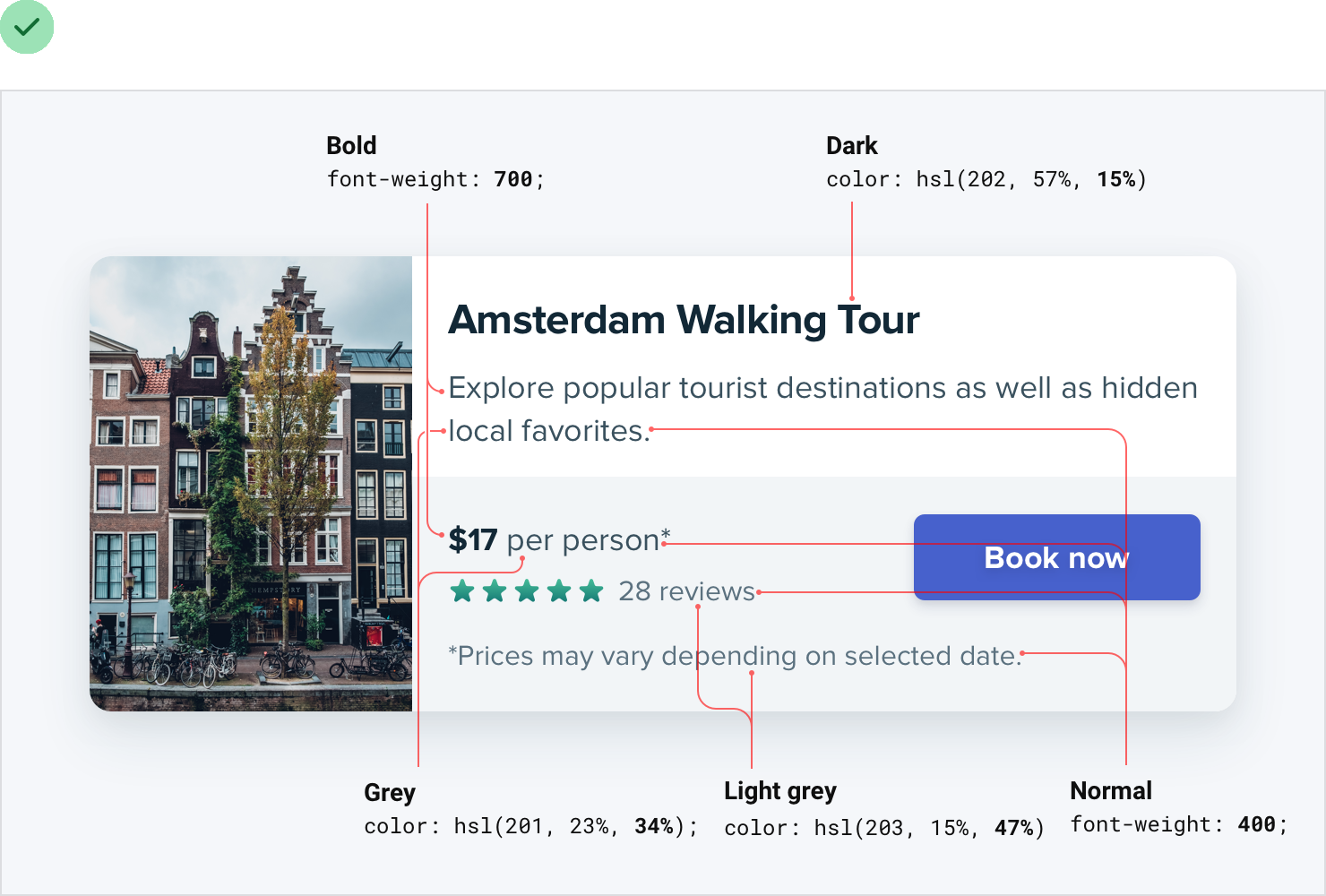Click the second green rating star

[495, 591]
